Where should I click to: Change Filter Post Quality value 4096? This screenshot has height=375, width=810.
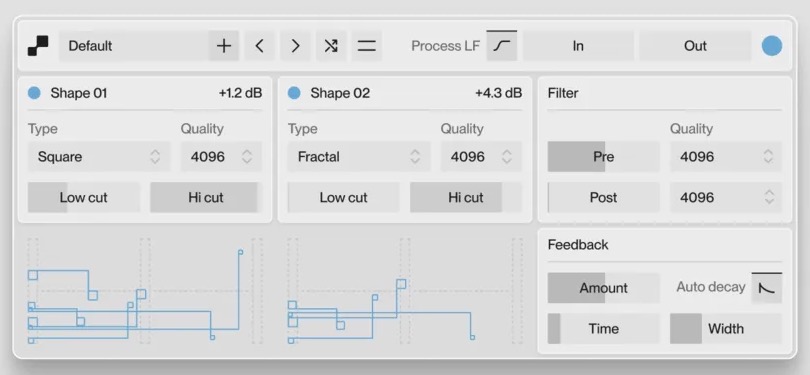pyautogui.click(x=726, y=197)
